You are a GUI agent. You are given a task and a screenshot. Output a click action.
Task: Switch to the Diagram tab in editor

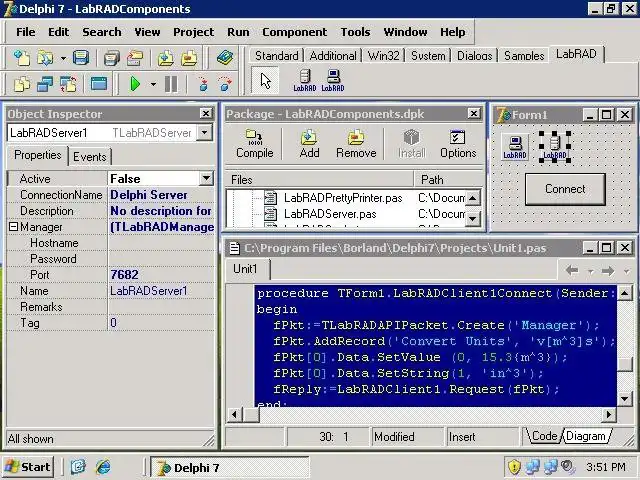(x=586, y=436)
